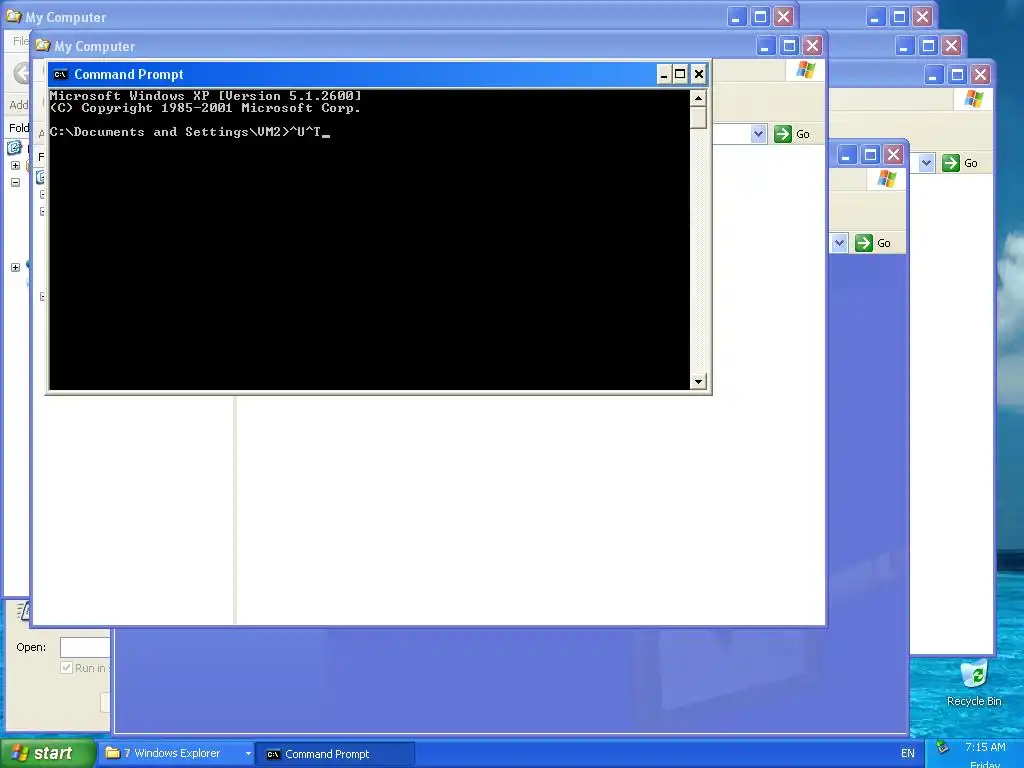Click the Back arrow in rearmost My Computer

click(22, 72)
